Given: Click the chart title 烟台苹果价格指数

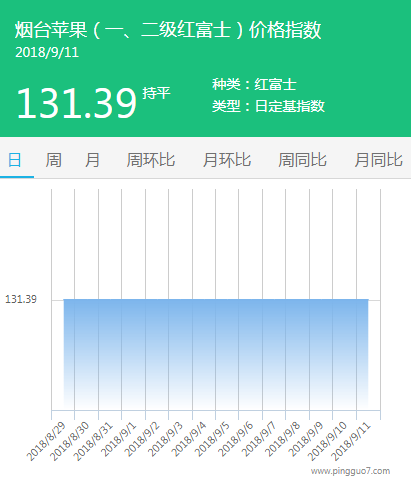Looking at the screenshot, I should coord(168,30).
